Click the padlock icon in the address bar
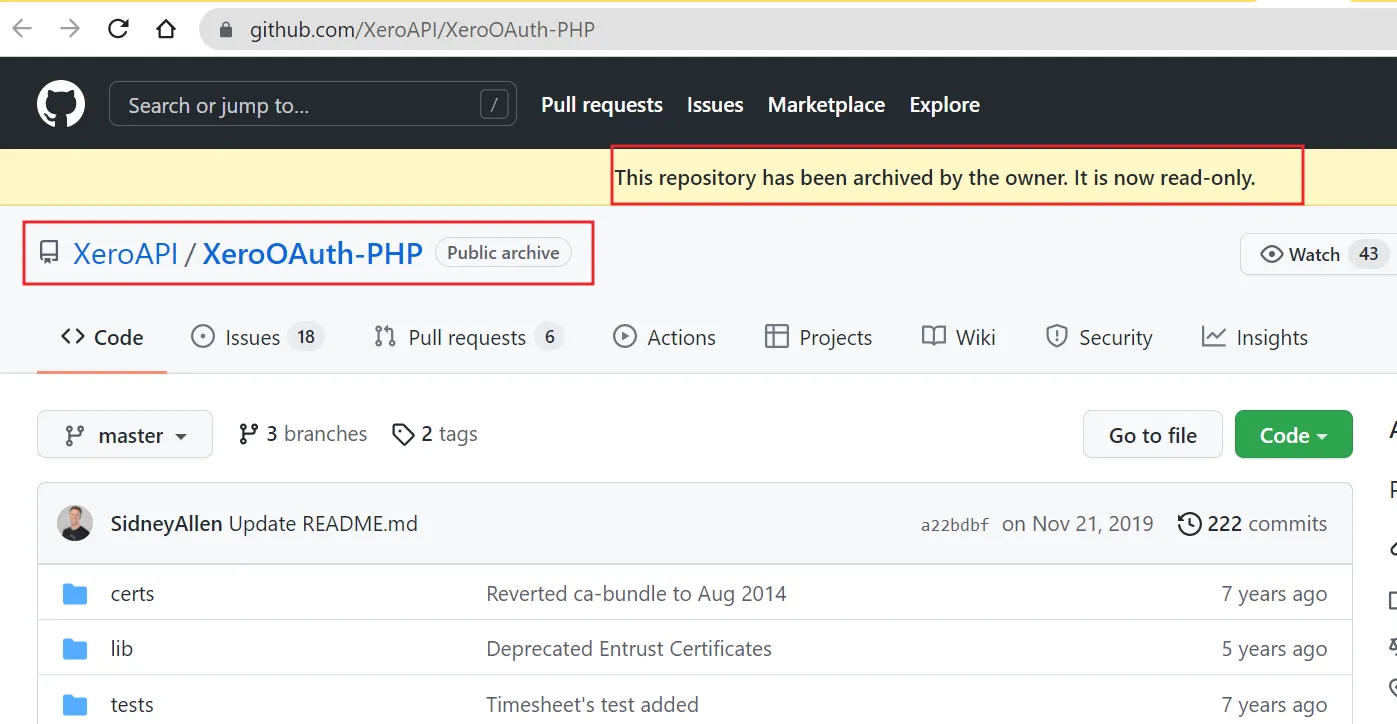The height and width of the screenshot is (724, 1397). pos(226,30)
